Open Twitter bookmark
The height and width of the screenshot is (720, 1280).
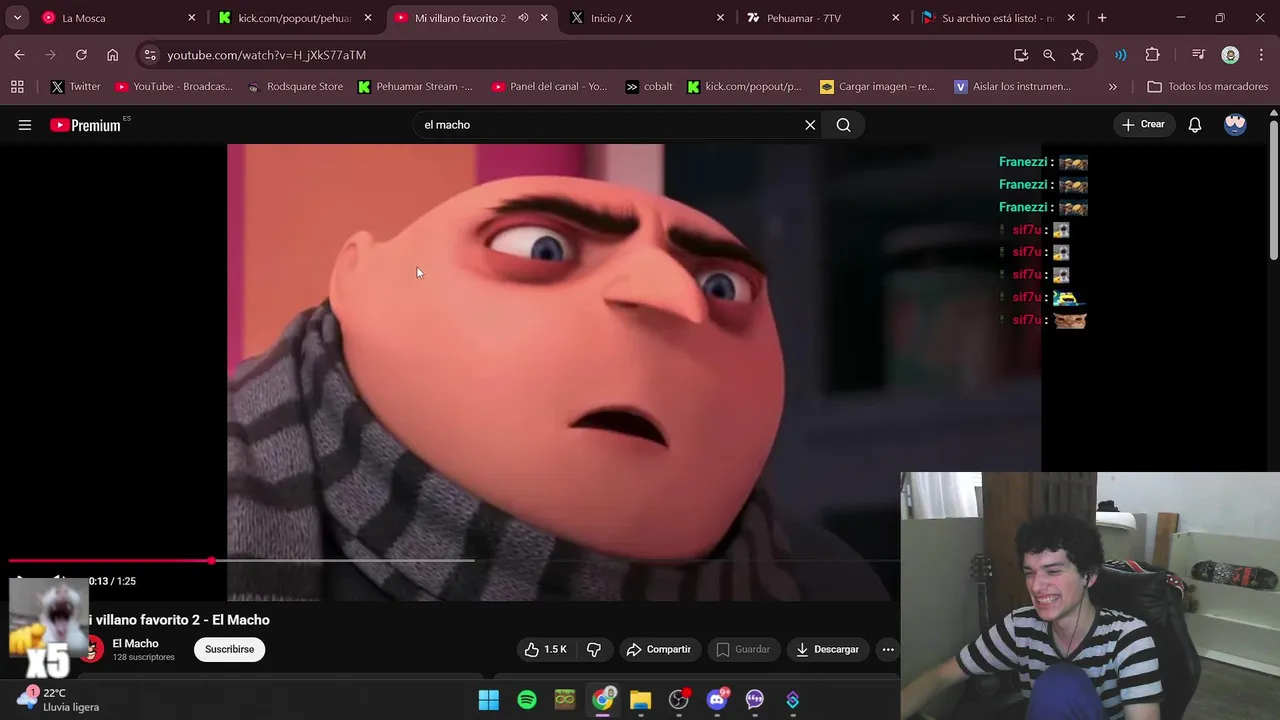[76, 87]
